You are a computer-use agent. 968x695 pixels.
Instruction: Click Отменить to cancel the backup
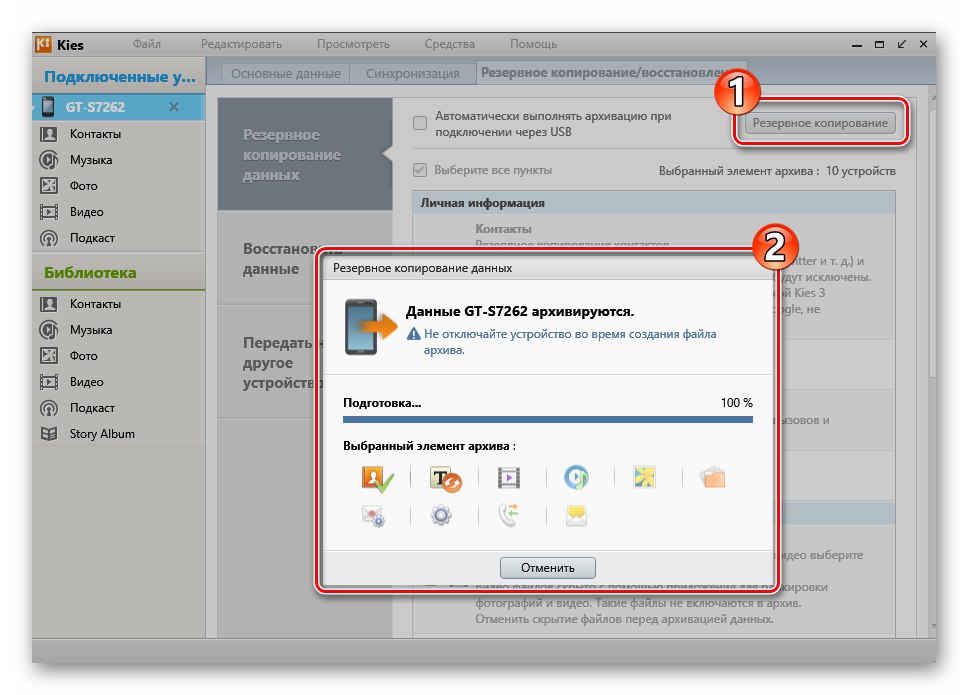(x=548, y=567)
